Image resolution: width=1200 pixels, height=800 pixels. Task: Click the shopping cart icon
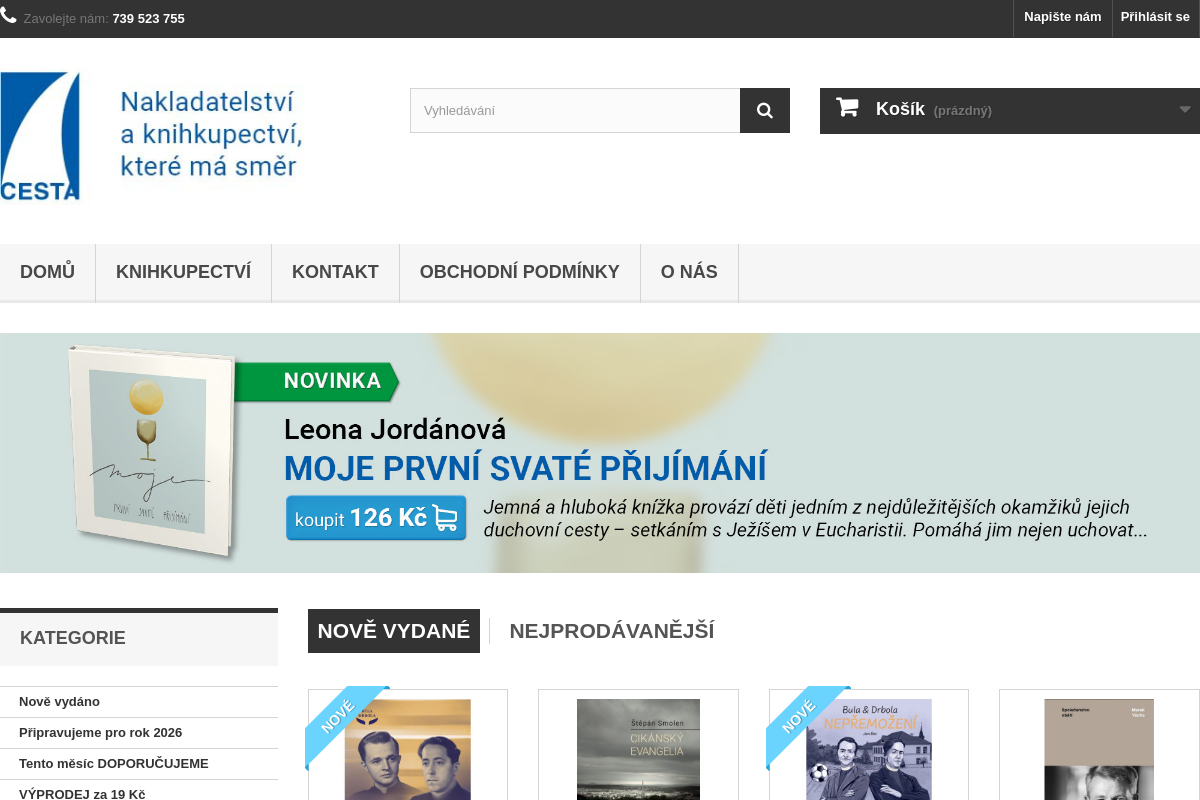tap(847, 108)
